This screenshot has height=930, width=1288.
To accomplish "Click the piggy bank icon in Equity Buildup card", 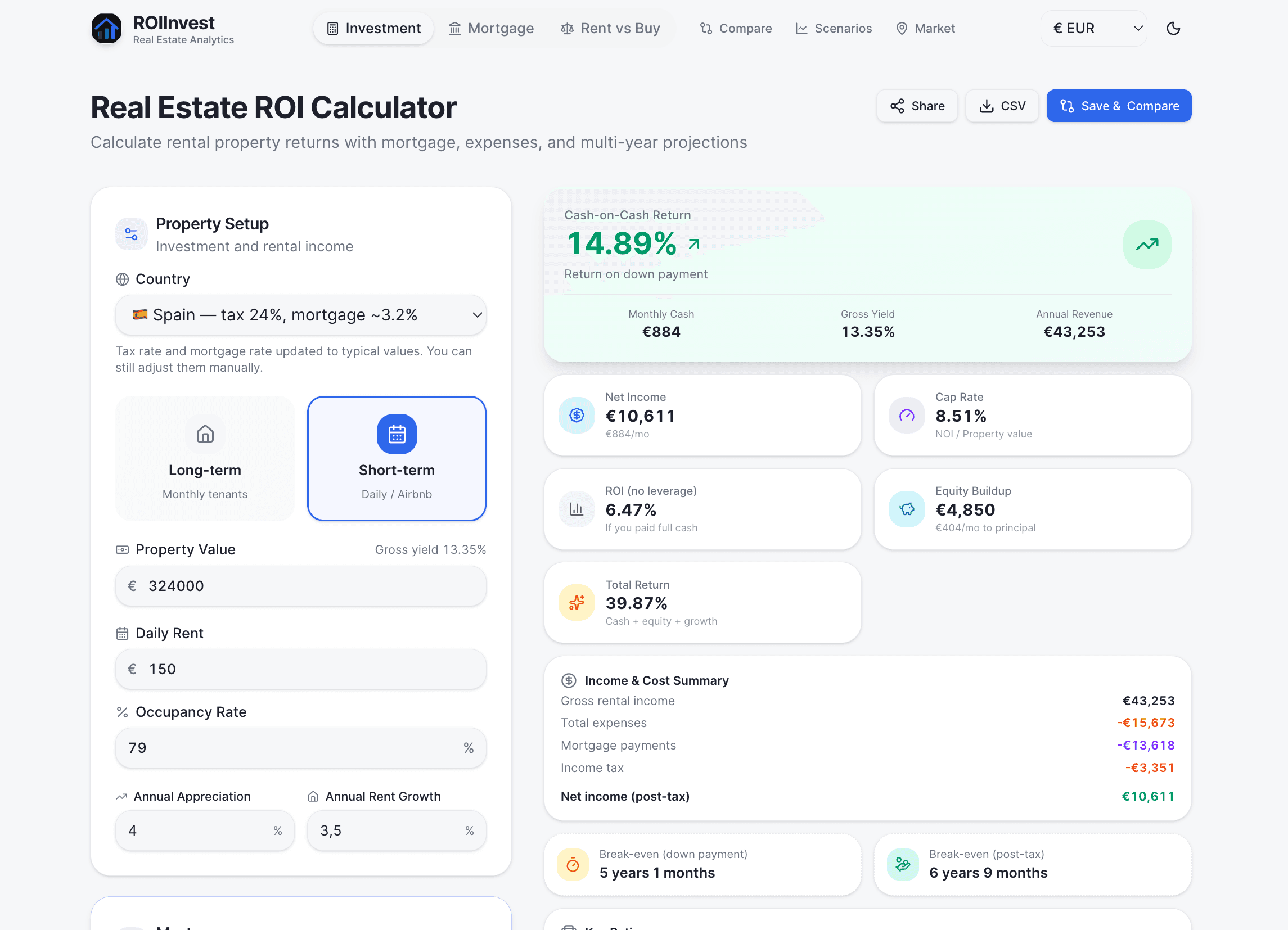I will (x=906, y=509).
